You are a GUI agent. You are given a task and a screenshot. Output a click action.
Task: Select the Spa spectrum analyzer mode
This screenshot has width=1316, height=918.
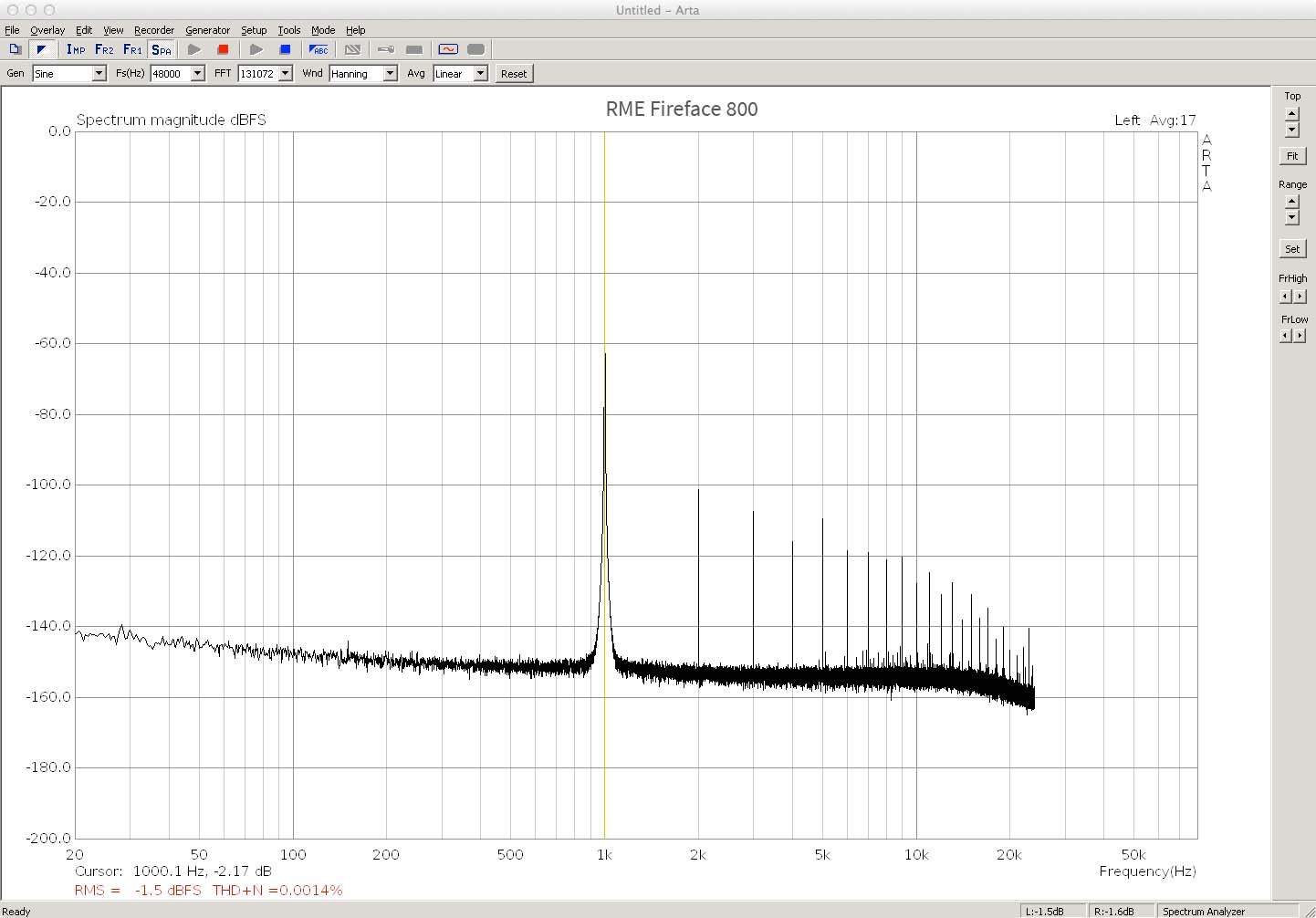pyautogui.click(x=161, y=49)
